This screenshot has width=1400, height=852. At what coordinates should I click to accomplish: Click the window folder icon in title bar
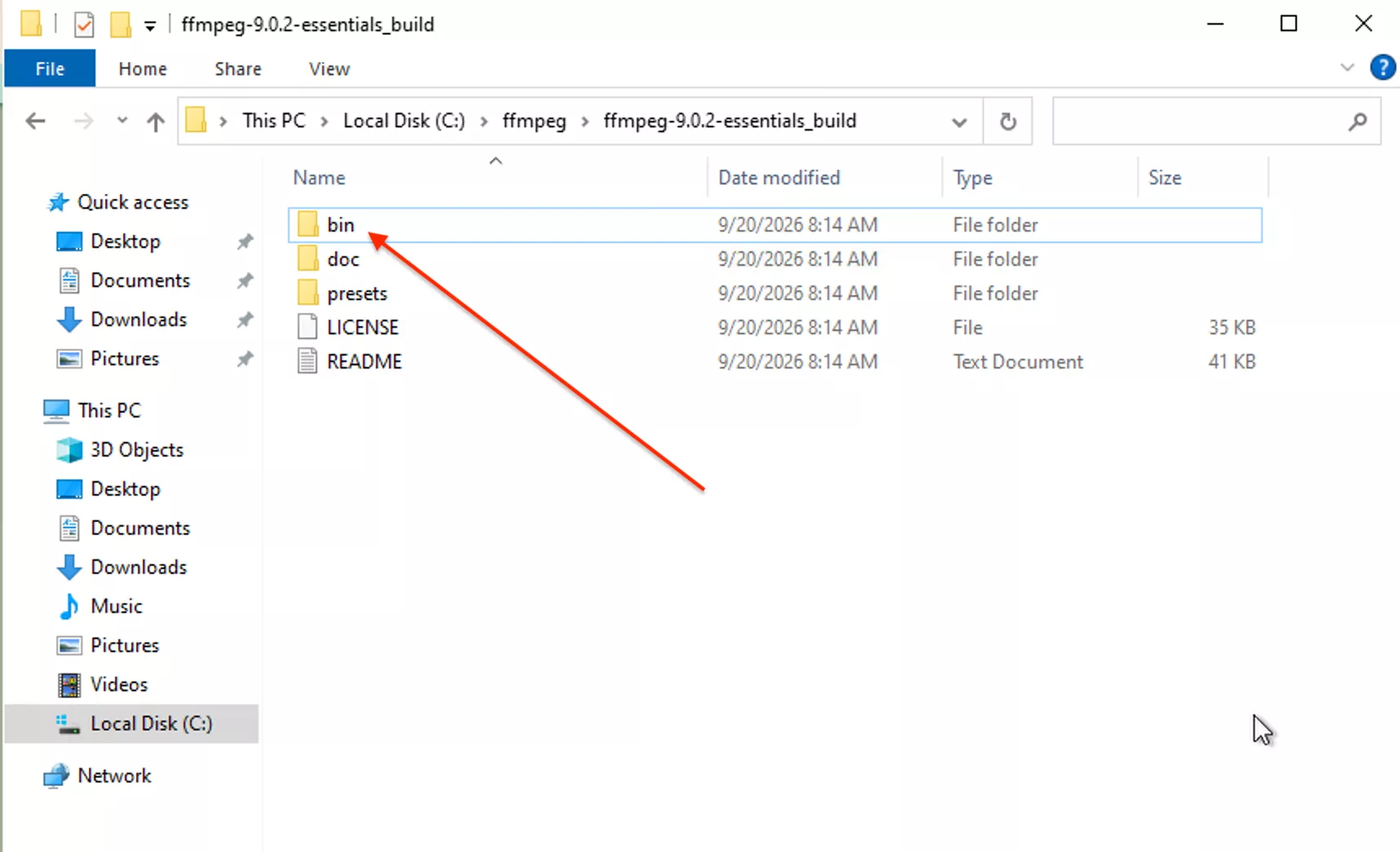(x=31, y=24)
